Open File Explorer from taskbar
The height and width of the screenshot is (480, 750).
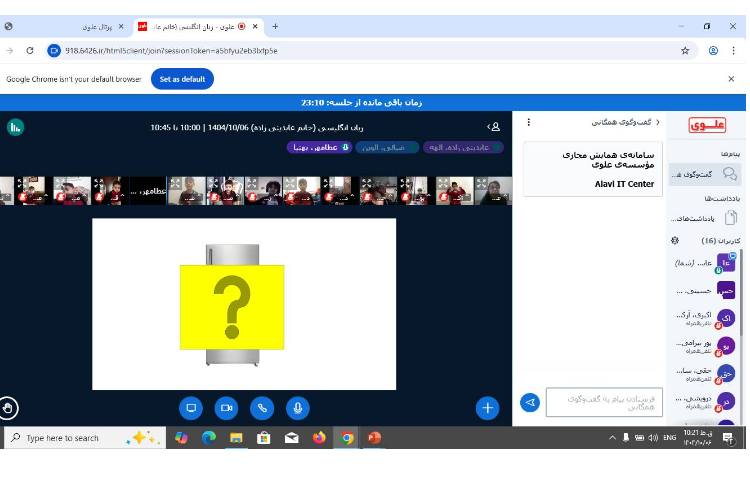[236, 438]
